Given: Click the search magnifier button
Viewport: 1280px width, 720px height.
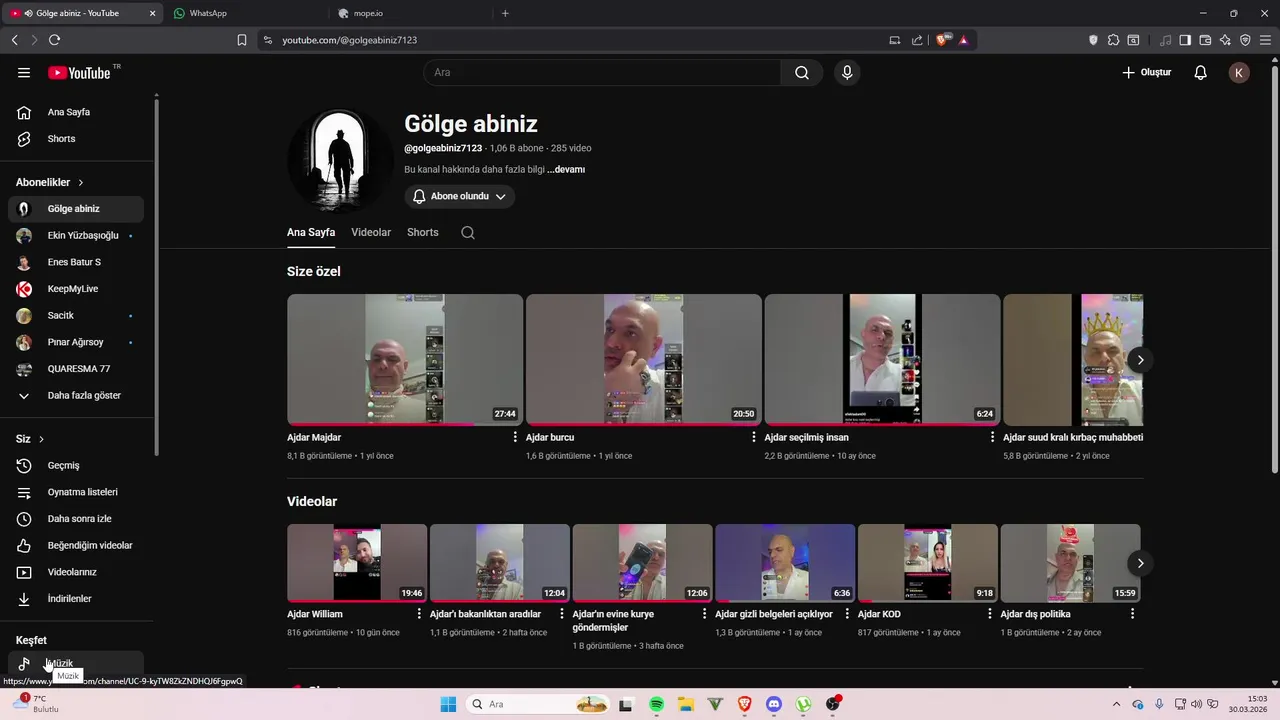Looking at the screenshot, I should 802,72.
